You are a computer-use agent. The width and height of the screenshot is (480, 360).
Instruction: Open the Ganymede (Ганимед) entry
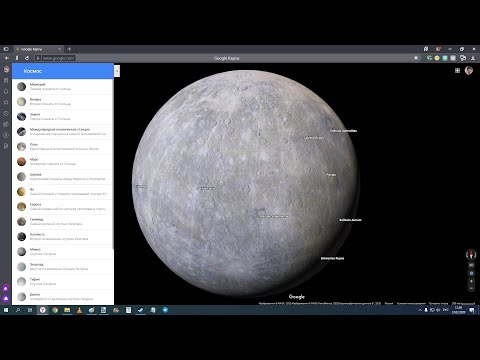[63, 222]
